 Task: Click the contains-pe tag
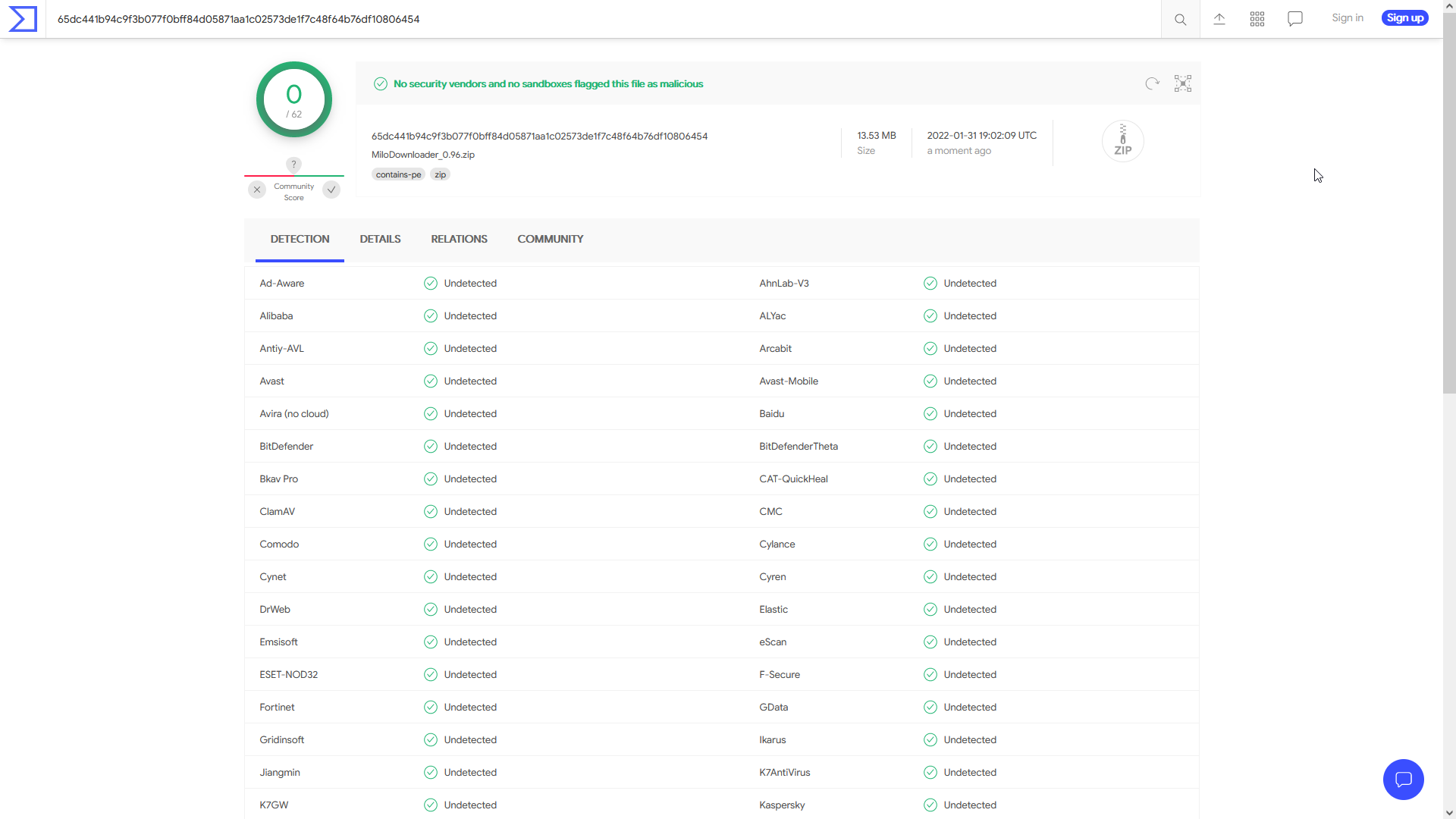coord(398,174)
